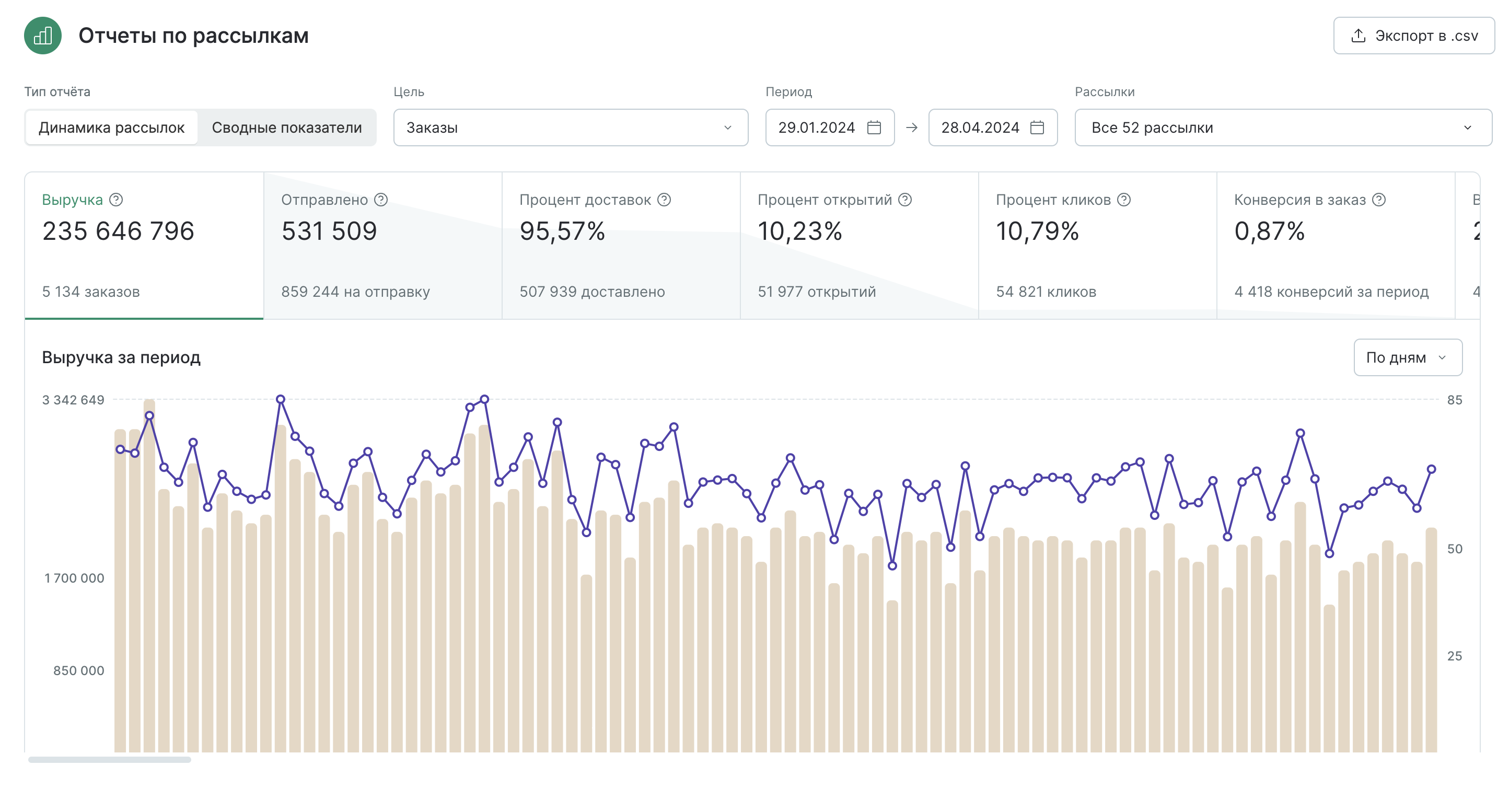Click the horizontal scrollbar below the chart

point(110,759)
